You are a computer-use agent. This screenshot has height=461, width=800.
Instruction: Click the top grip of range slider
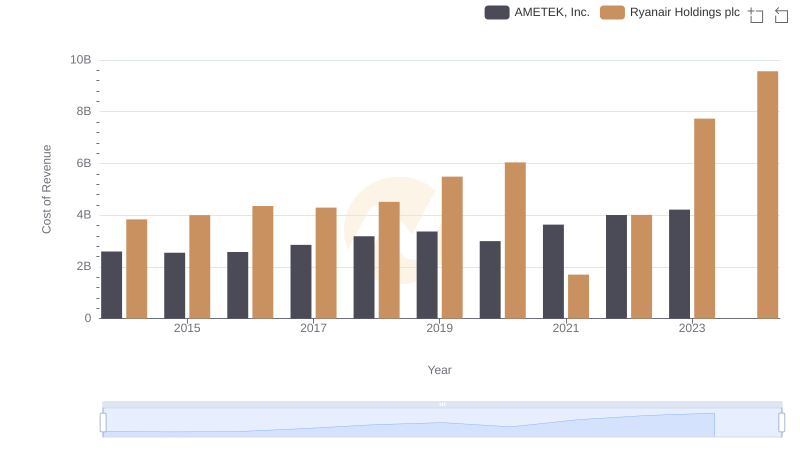(442, 404)
